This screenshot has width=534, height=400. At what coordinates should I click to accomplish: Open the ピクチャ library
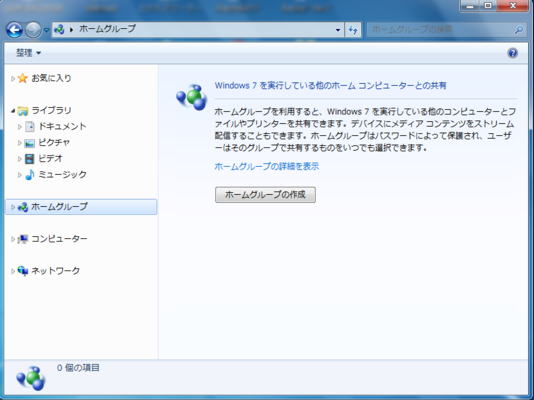54,142
